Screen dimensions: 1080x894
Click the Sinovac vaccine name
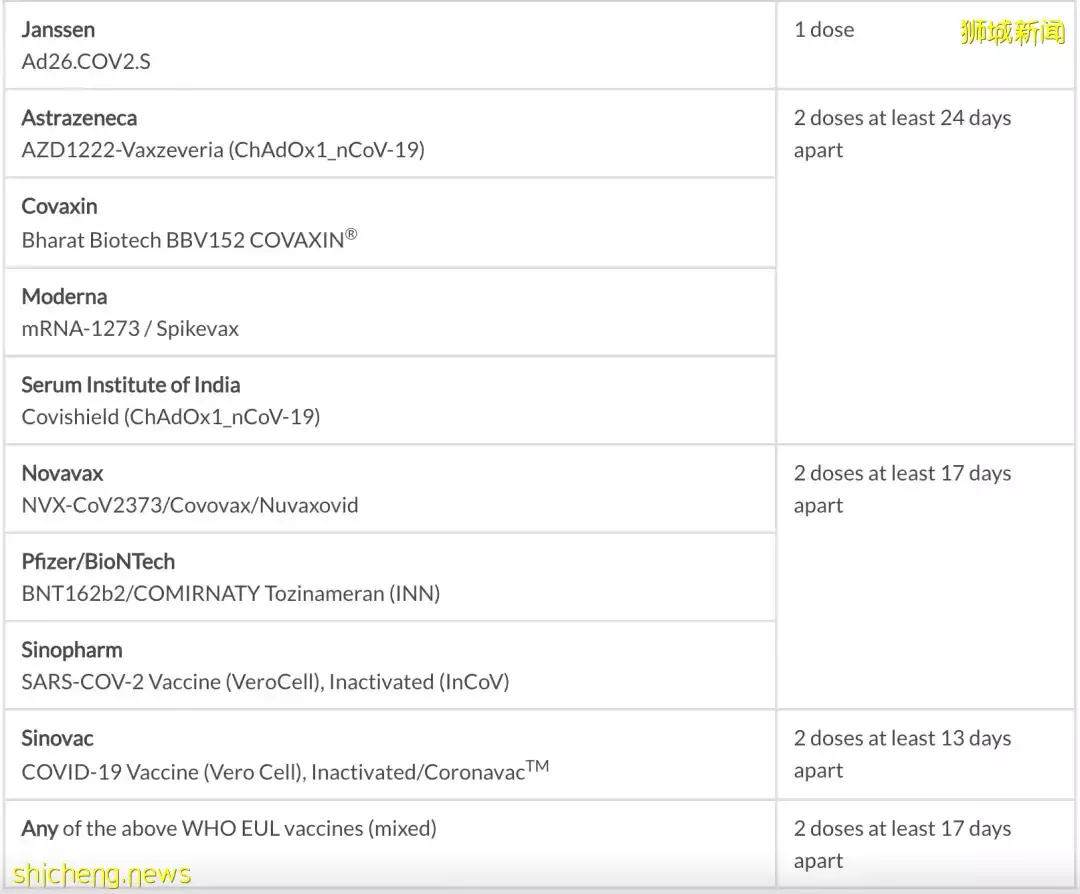[x=57, y=738]
